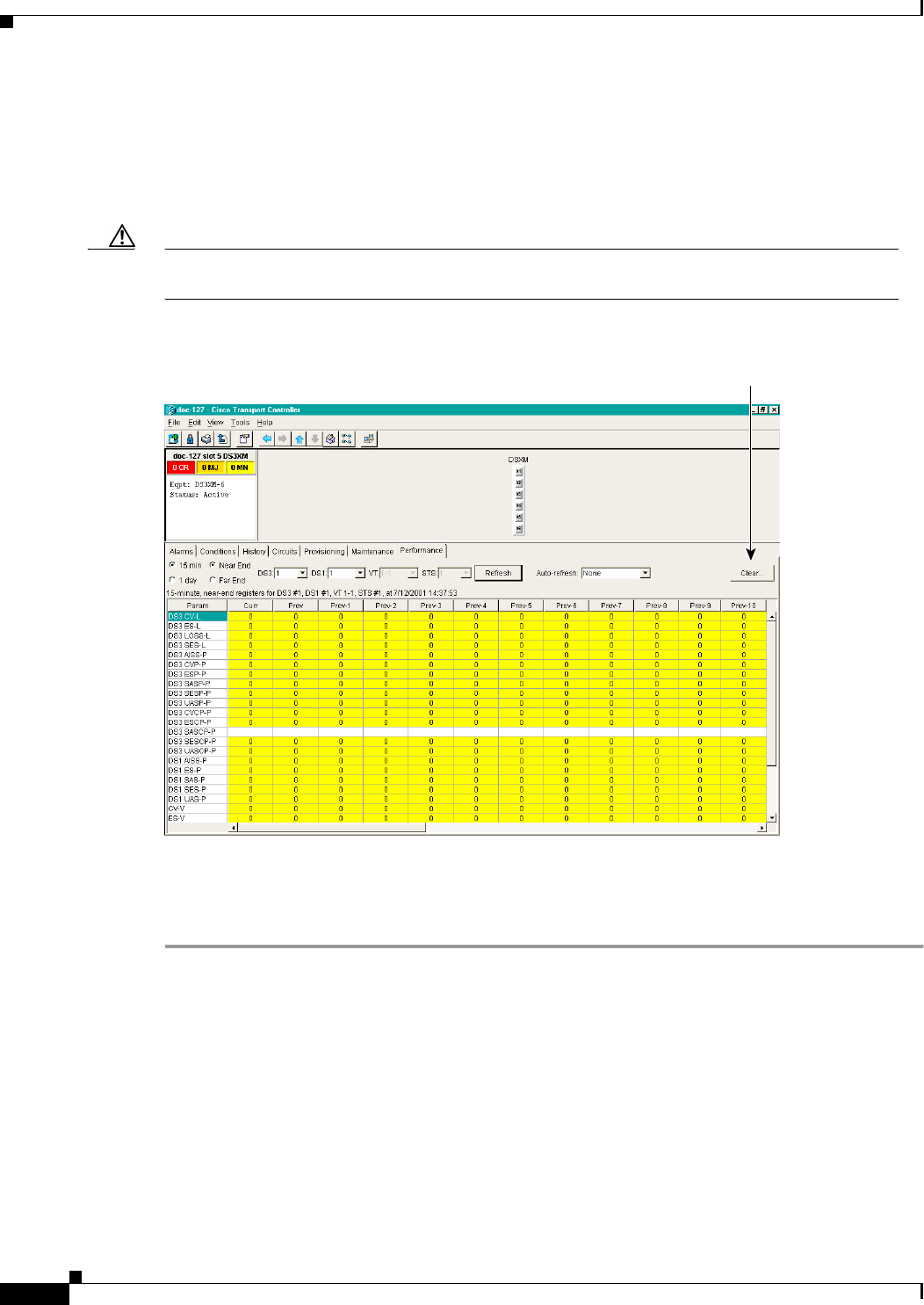Select the 15 min radio button
The image size is (924, 1305).
pos(172,565)
